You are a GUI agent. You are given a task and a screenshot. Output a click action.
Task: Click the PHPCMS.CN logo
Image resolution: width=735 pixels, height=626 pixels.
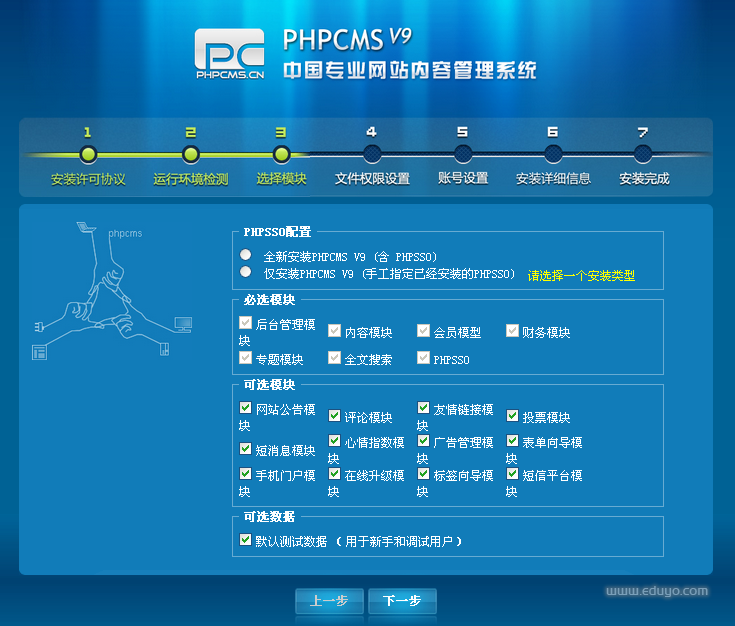[230, 54]
